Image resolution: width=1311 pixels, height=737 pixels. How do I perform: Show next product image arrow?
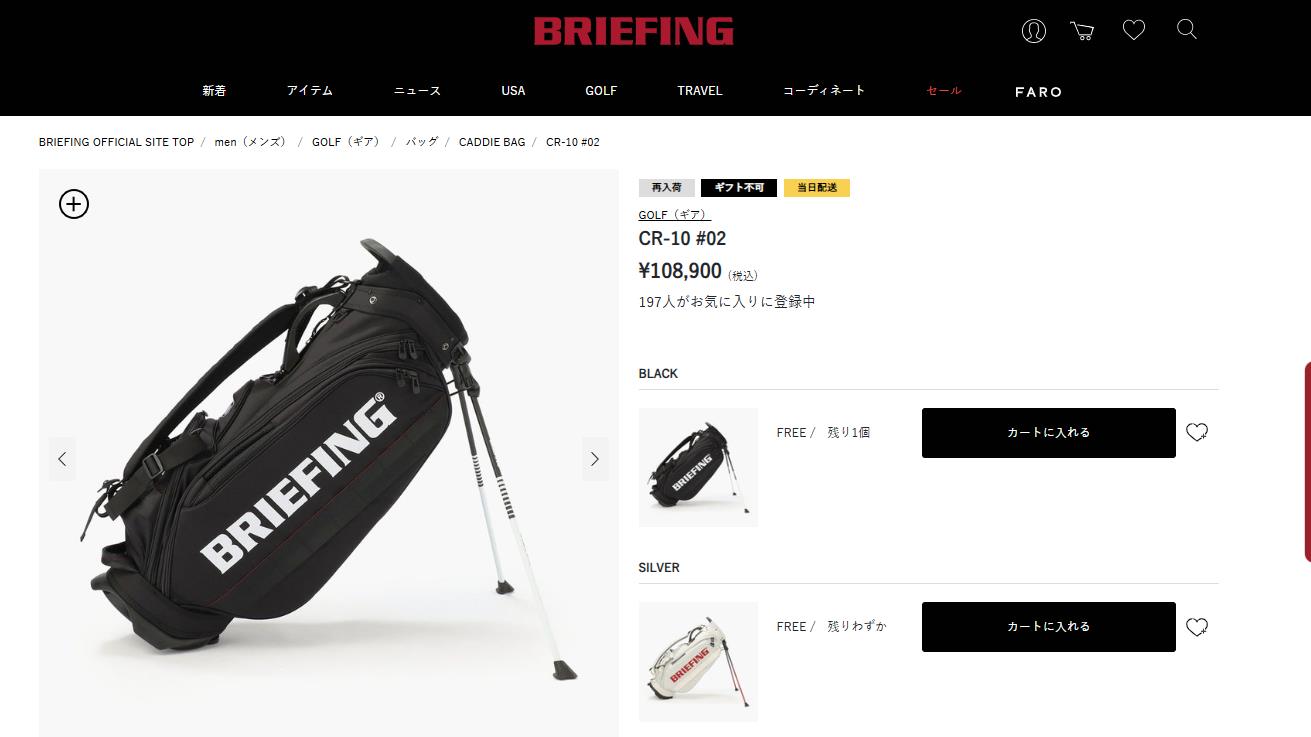point(595,459)
